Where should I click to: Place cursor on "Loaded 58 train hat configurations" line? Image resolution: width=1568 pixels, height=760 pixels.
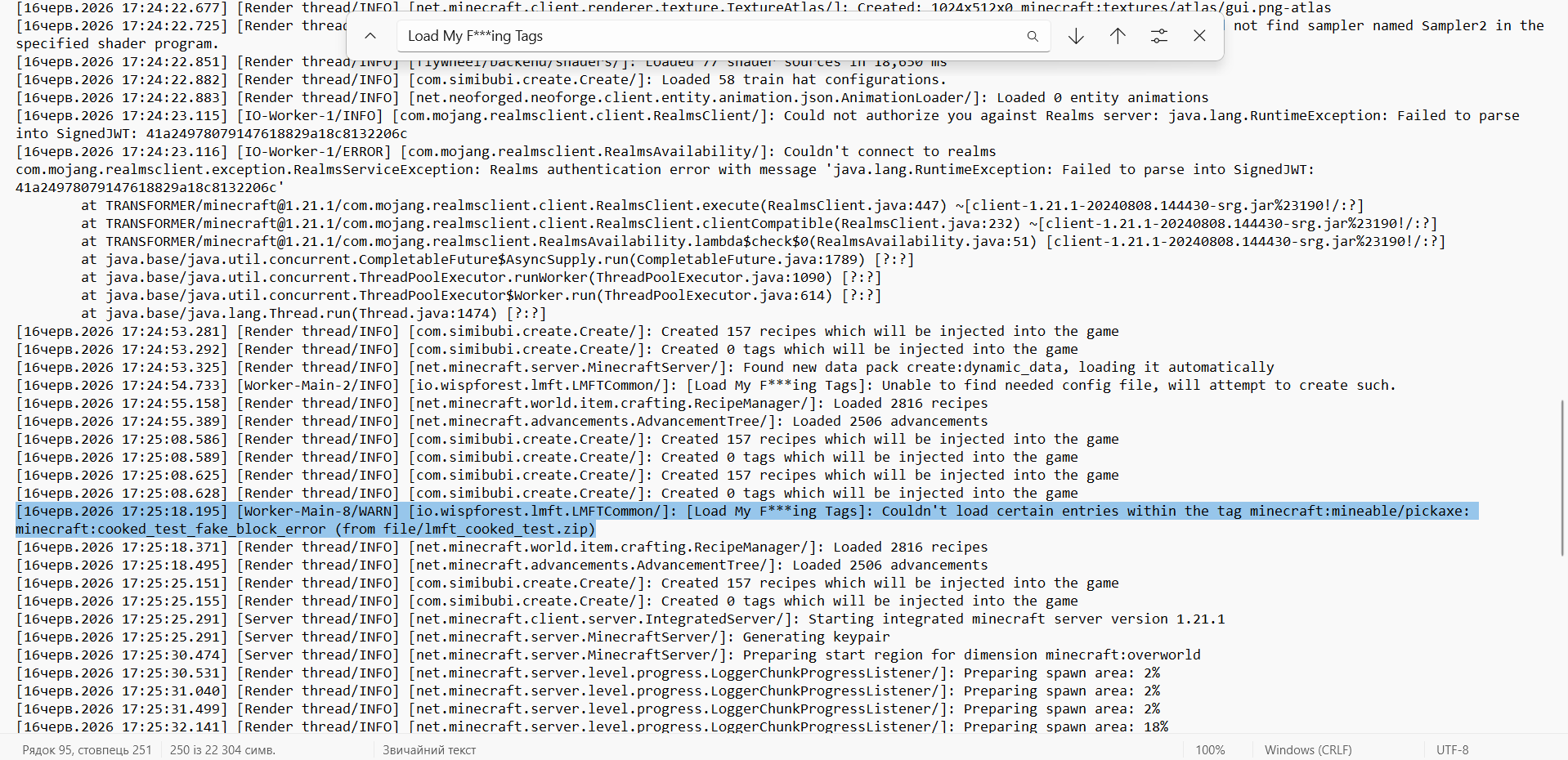point(481,80)
